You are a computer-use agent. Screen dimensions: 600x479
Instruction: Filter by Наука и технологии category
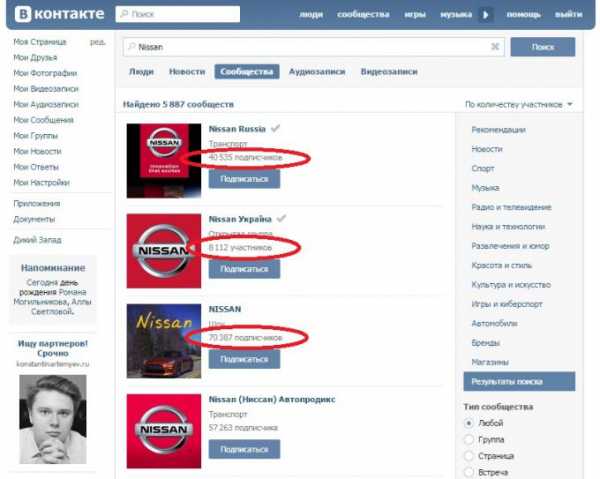click(508, 226)
